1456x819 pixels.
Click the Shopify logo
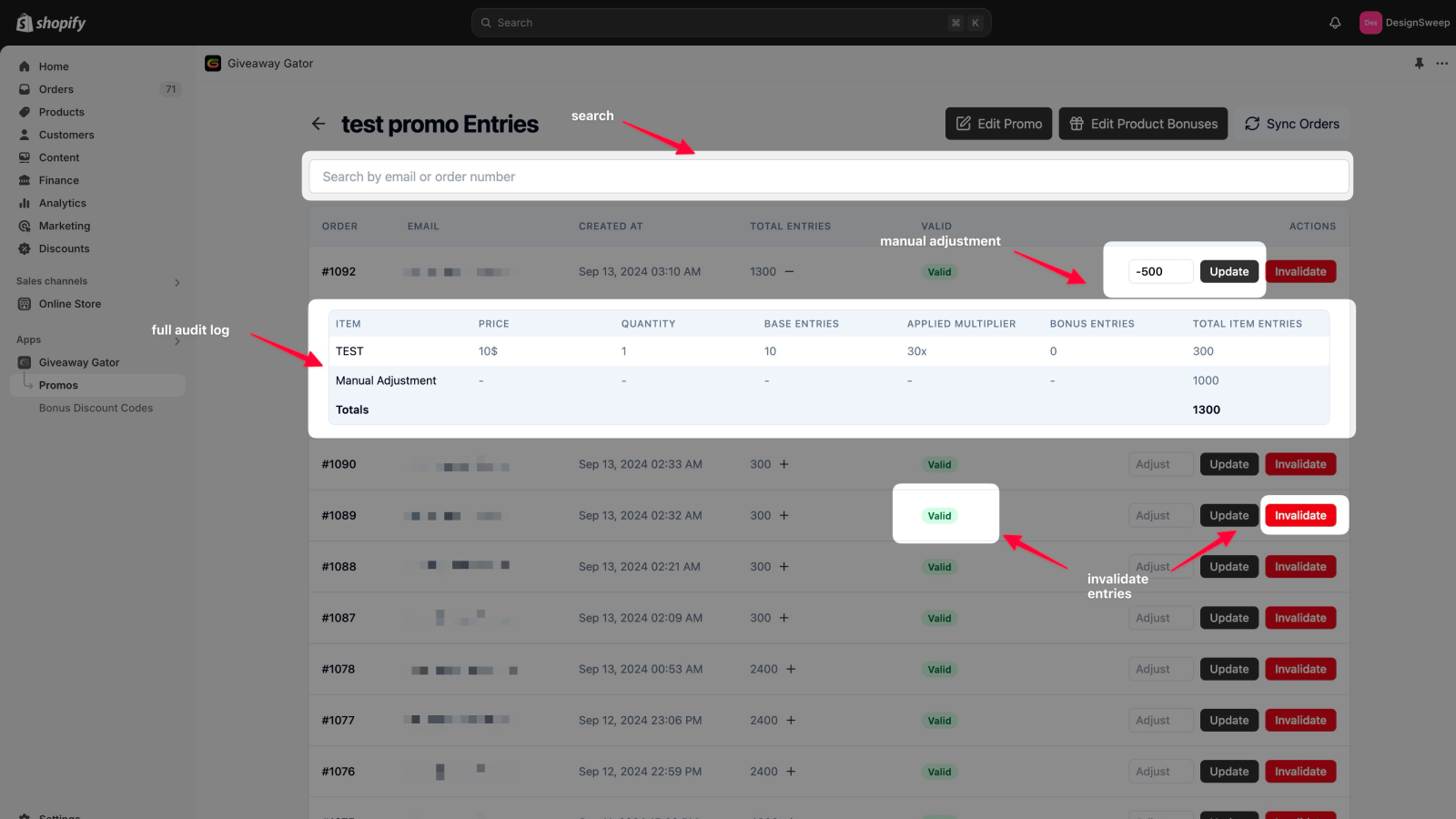(x=51, y=23)
